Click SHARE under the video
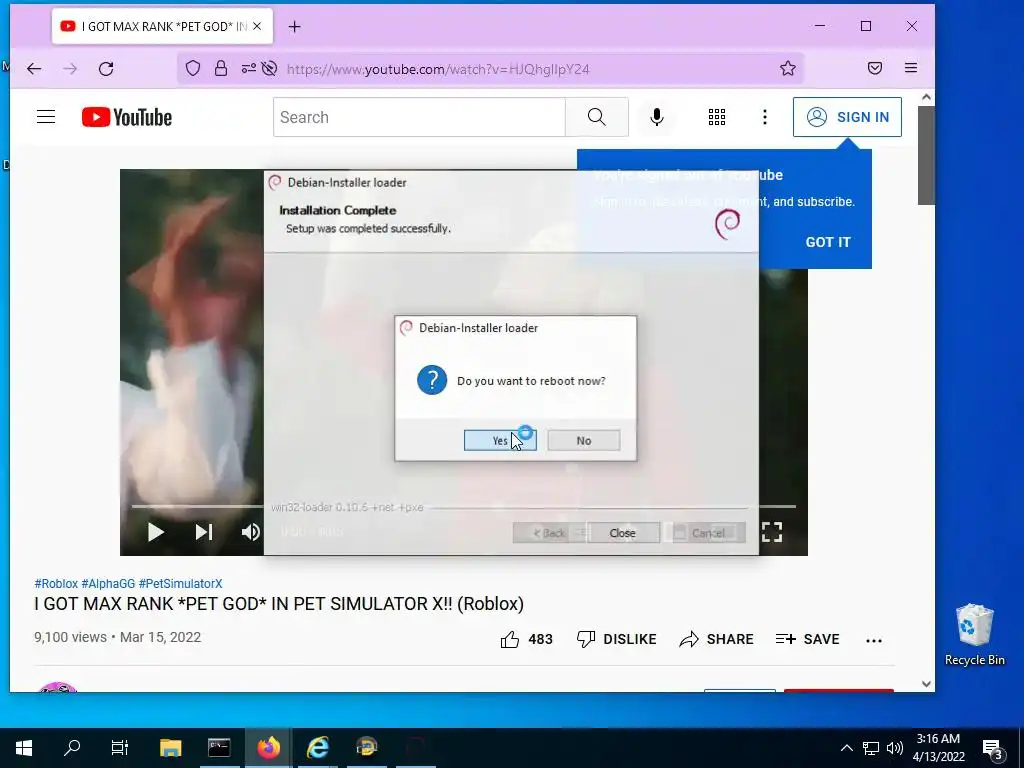1024x768 pixels. coord(716,639)
